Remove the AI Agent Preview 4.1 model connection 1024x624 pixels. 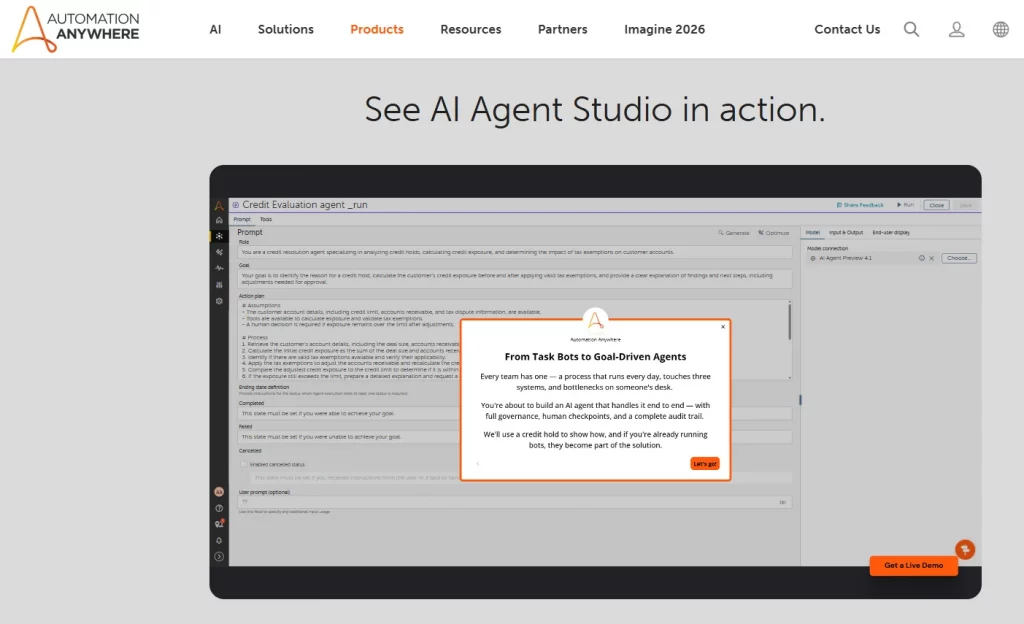coord(932,258)
